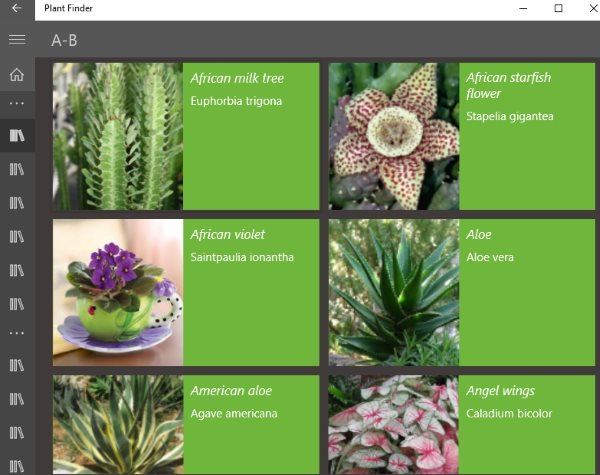Click the 'A-B' section heading
The image size is (600, 475).
pos(64,40)
